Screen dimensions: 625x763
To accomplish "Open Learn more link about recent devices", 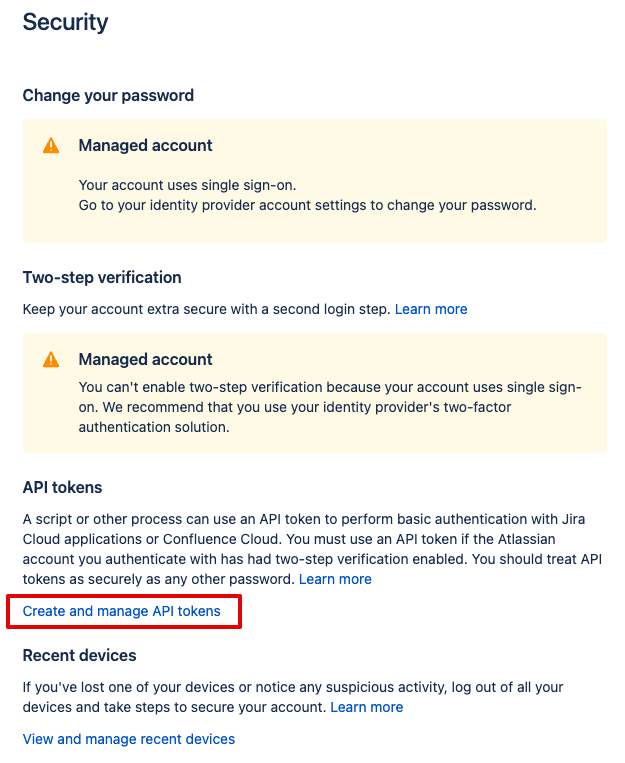I will pos(367,707).
